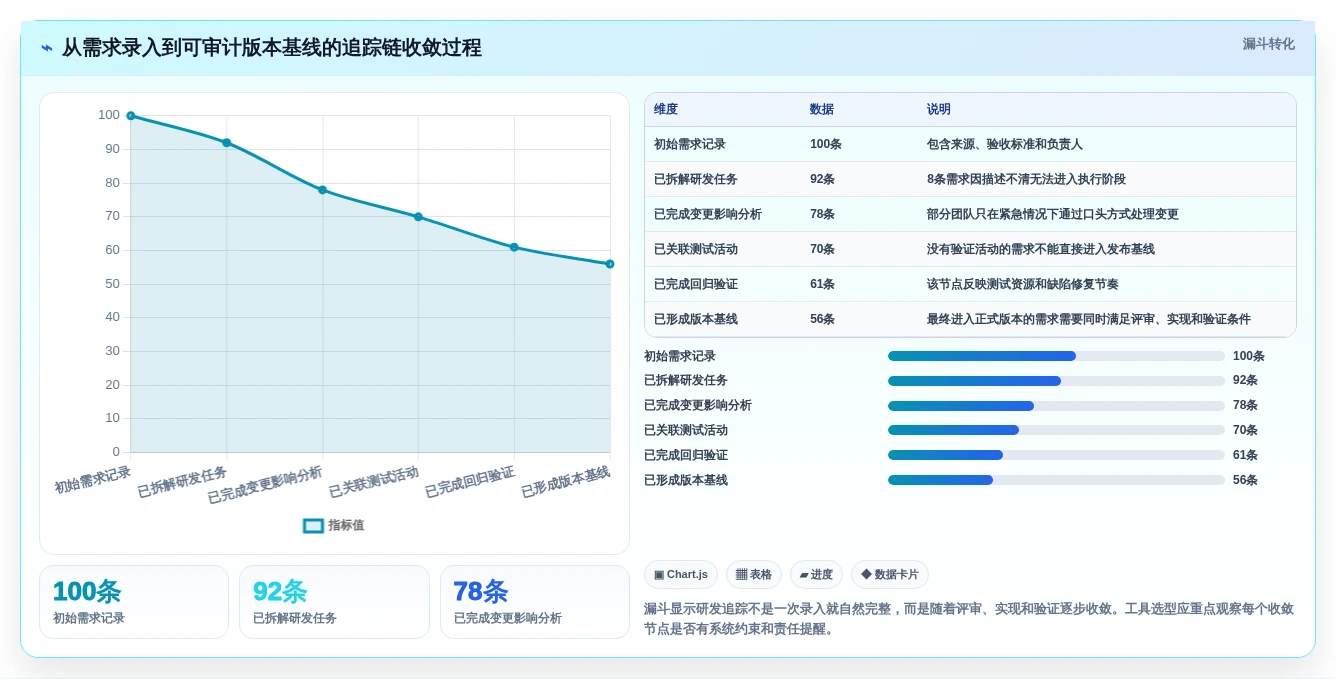Viewport: 1336px width, 679px height.
Task: Select table cell 已形成版本基线 in 维度 column
Action: [x=723, y=319]
